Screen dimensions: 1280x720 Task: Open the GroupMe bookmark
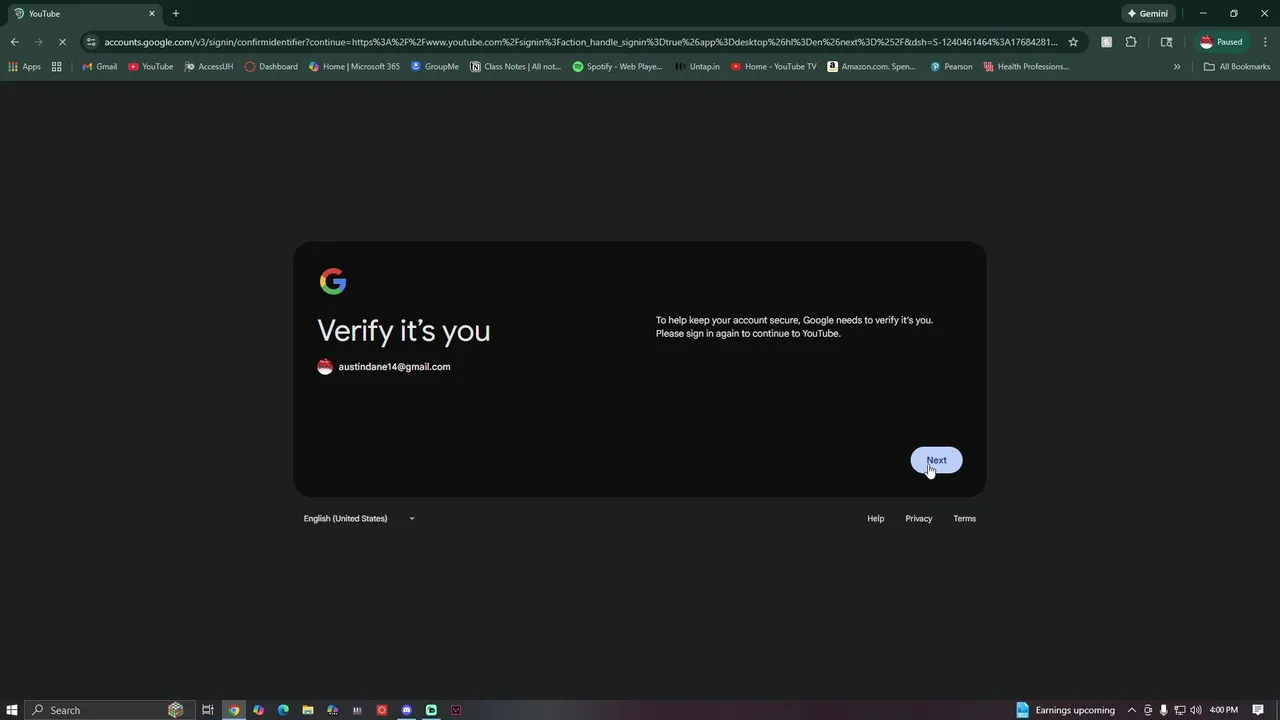pyautogui.click(x=434, y=67)
